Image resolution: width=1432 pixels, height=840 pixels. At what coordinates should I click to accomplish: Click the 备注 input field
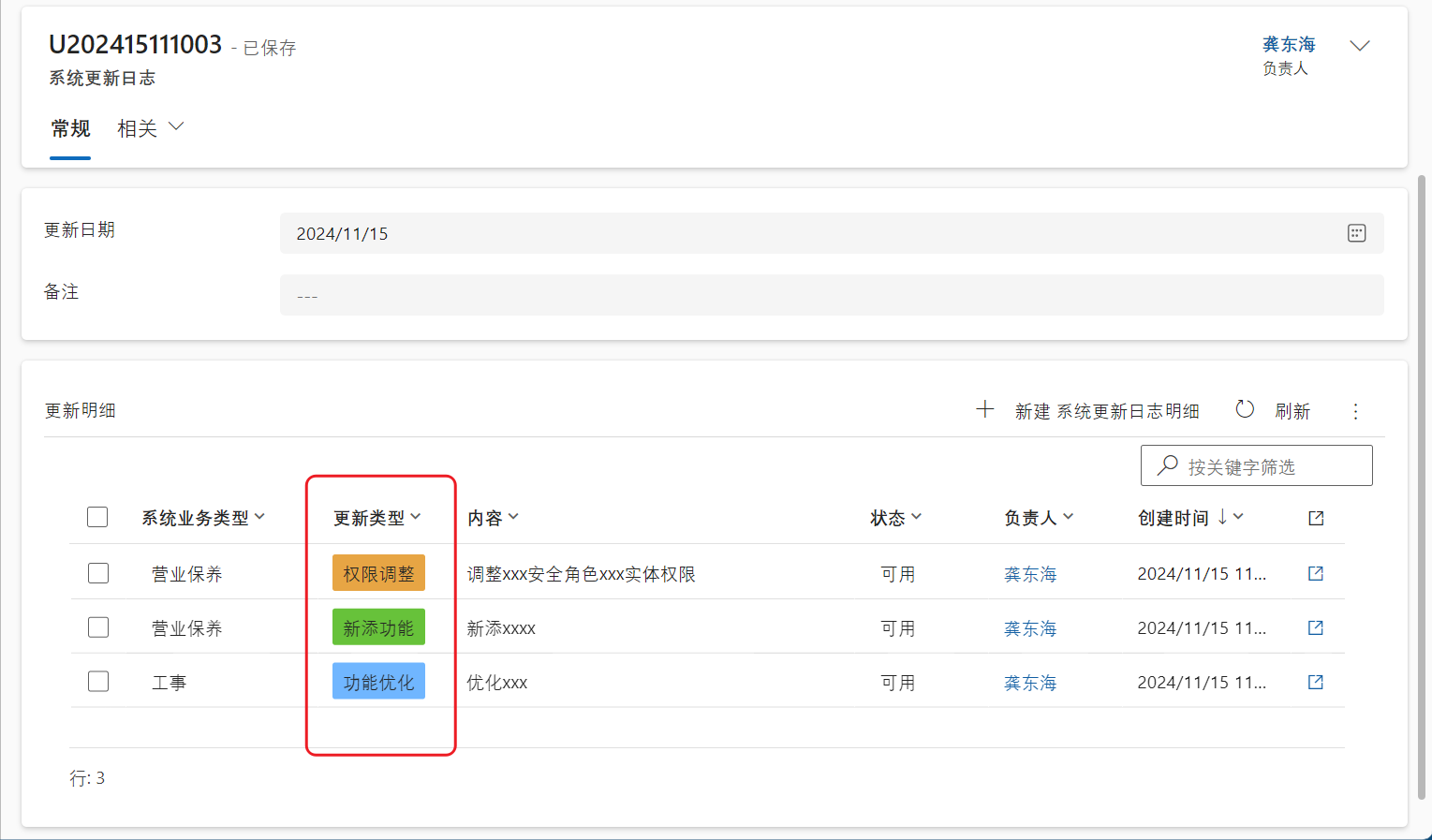coord(832,295)
